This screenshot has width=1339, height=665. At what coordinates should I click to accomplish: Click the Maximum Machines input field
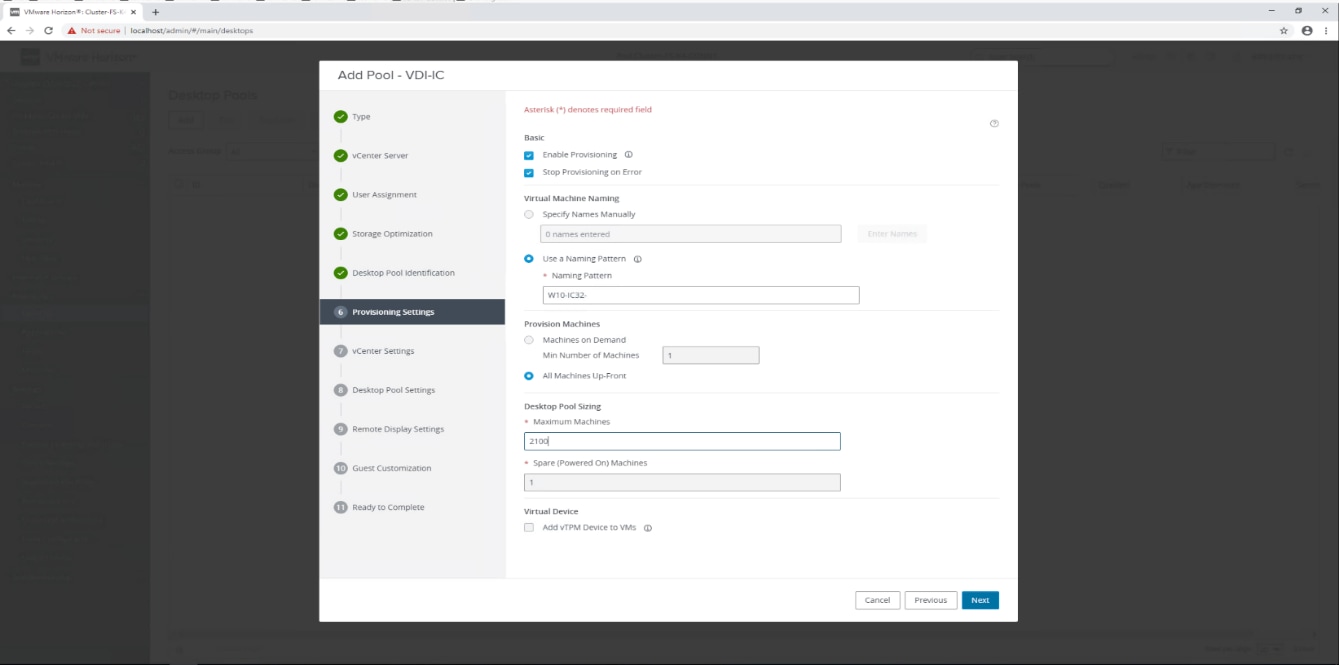[682, 441]
